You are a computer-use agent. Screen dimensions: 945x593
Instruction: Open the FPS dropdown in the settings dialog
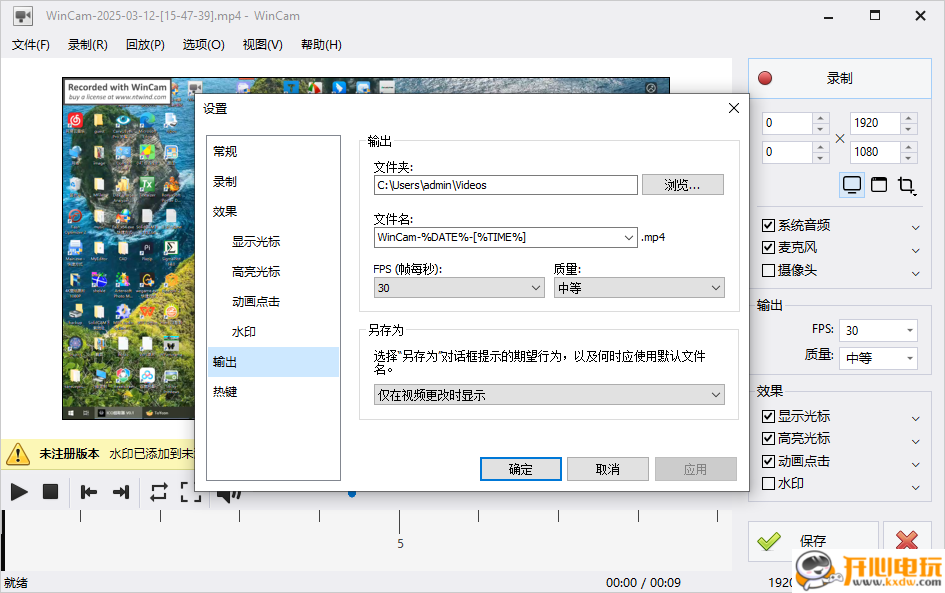[458, 287]
